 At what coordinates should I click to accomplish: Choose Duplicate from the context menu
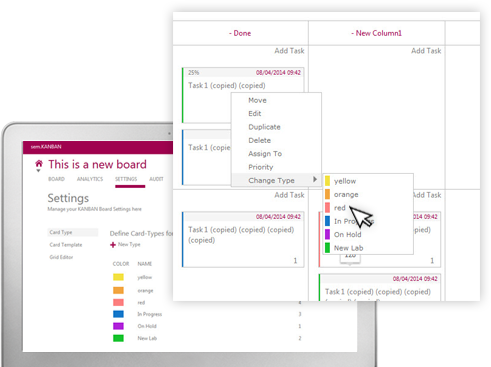click(x=264, y=127)
